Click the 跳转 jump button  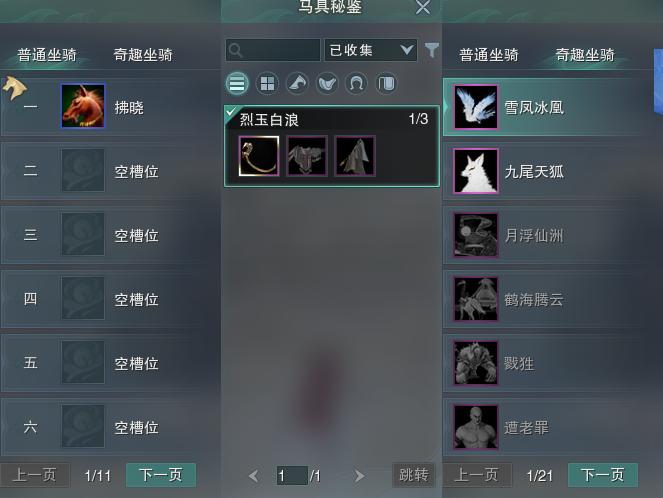(x=414, y=475)
